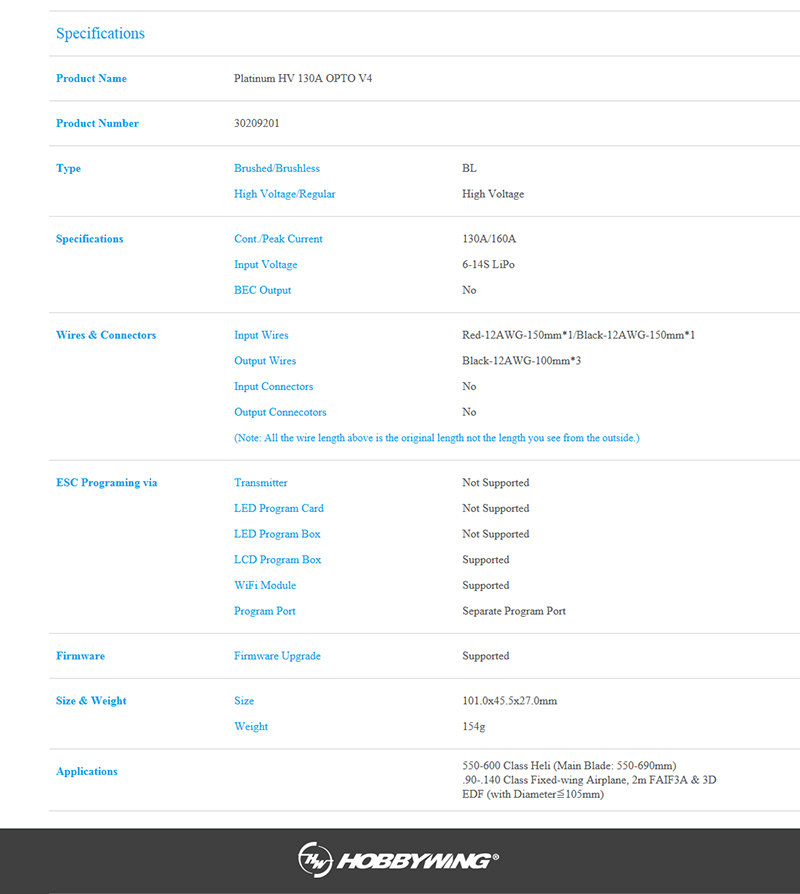Click Not Supported beside Transmitter

(x=496, y=483)
